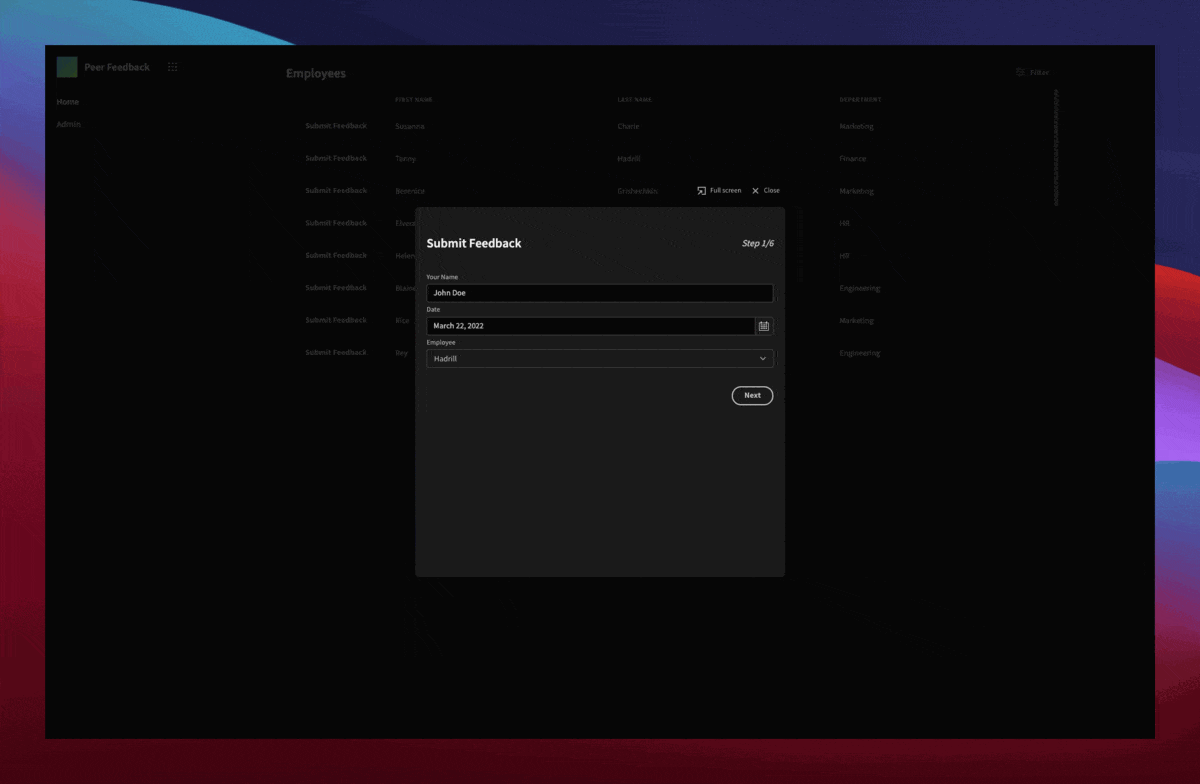Sort by the FIRST NAME column header
1200x784 pixels.
pyautogui.click(x=414, y=99)
